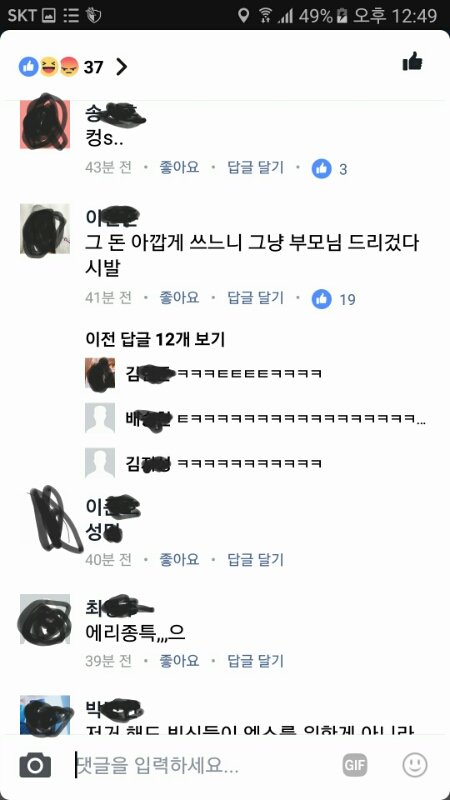Tap 답글 달기 on the 41분 전 comment

point(255,297)
